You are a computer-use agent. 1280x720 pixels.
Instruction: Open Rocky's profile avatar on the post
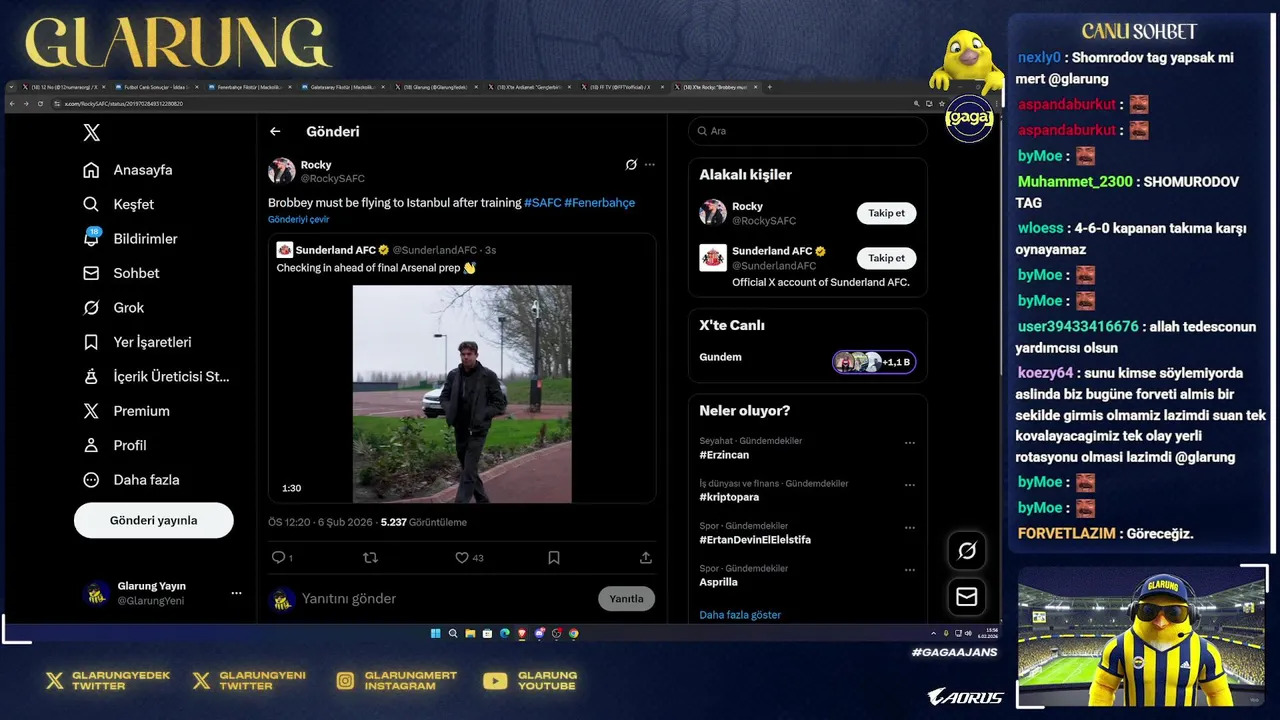[x=281, y=171]
